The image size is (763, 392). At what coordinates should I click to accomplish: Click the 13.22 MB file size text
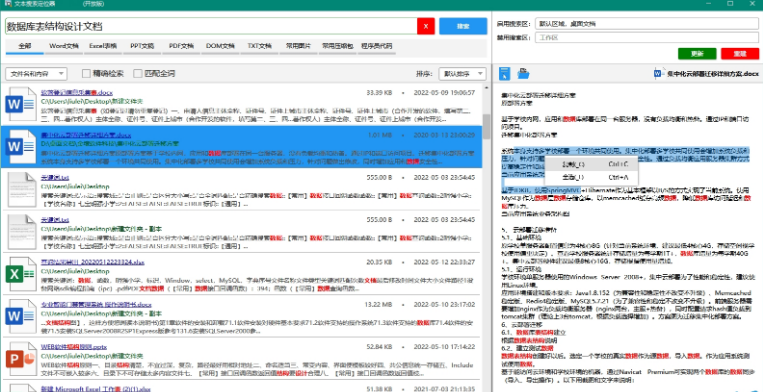[x=379, y=304]
